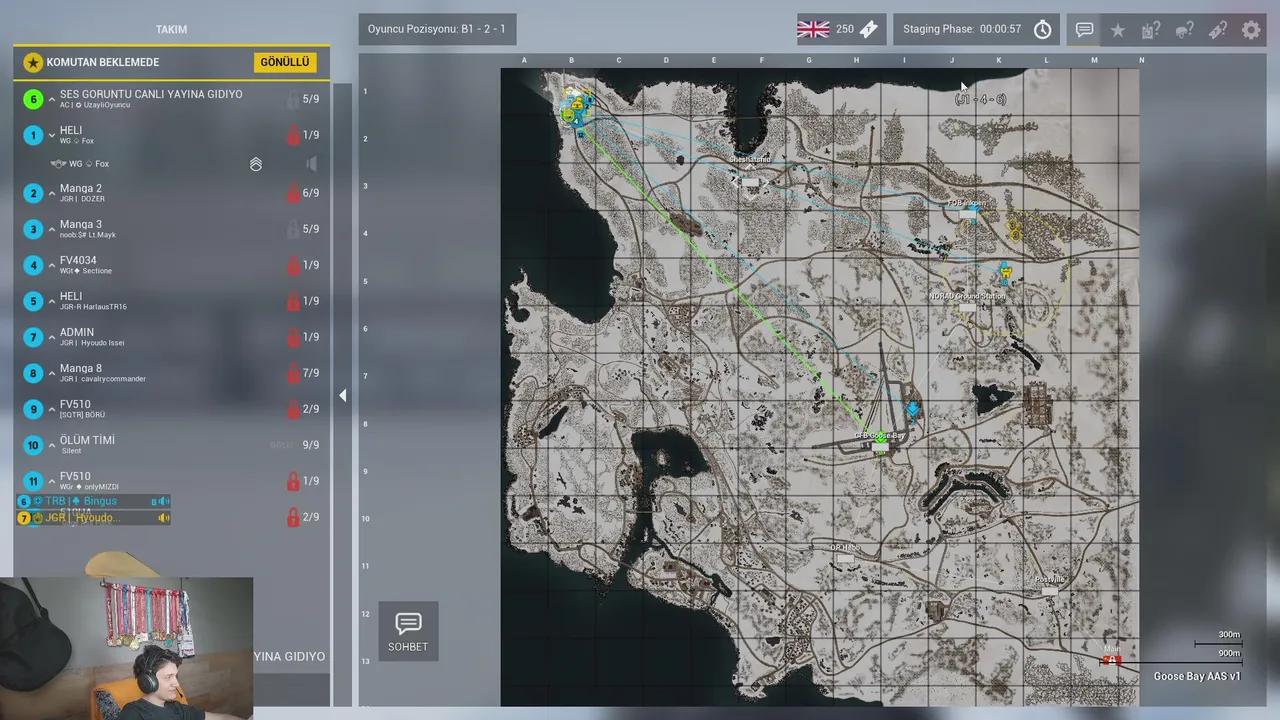Expand the Manga 8 squad chevron
Viewport: 1280px width, 720px height.
coord(51,373)
